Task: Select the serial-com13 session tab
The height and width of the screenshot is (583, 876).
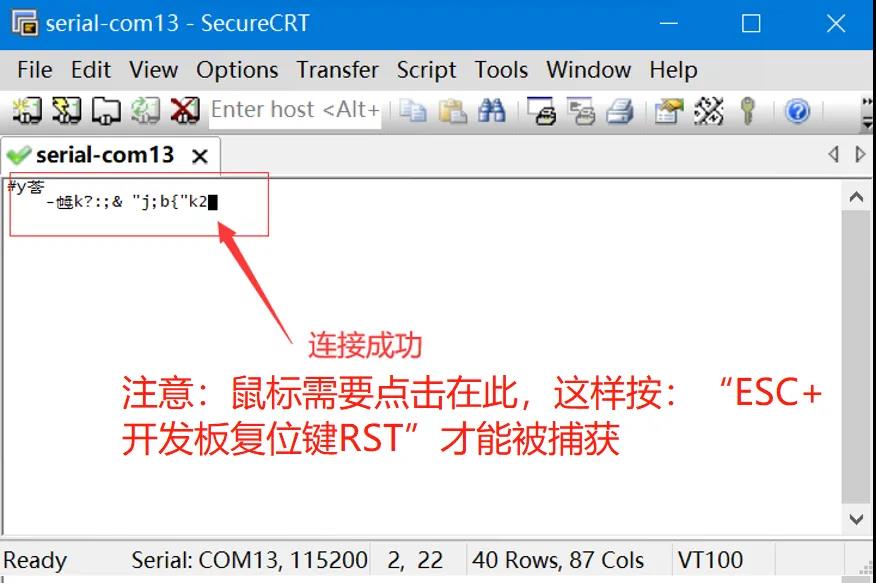Action: pyautogui.click(x=104, y=155)
